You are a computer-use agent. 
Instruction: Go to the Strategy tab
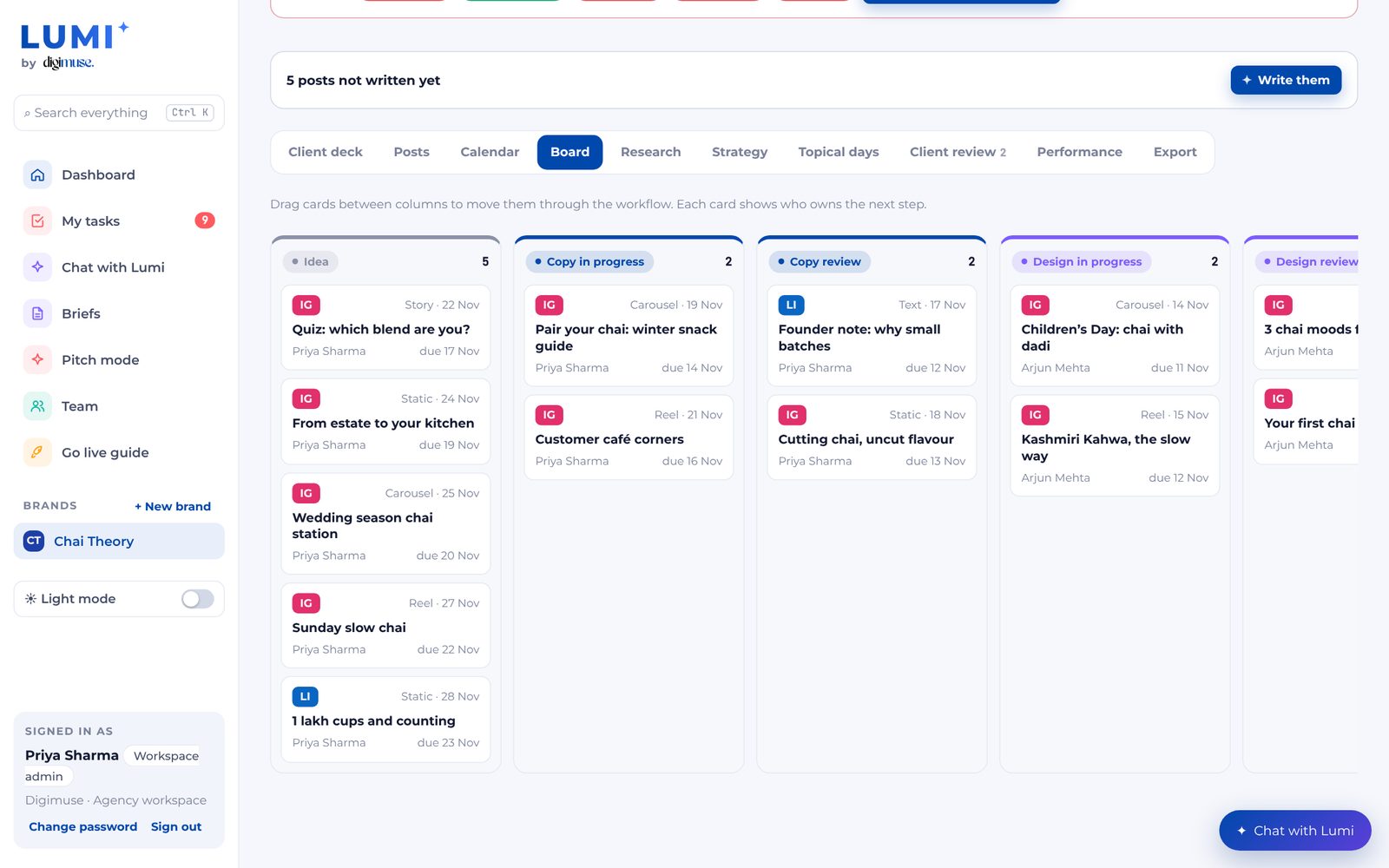click(740, 152)
